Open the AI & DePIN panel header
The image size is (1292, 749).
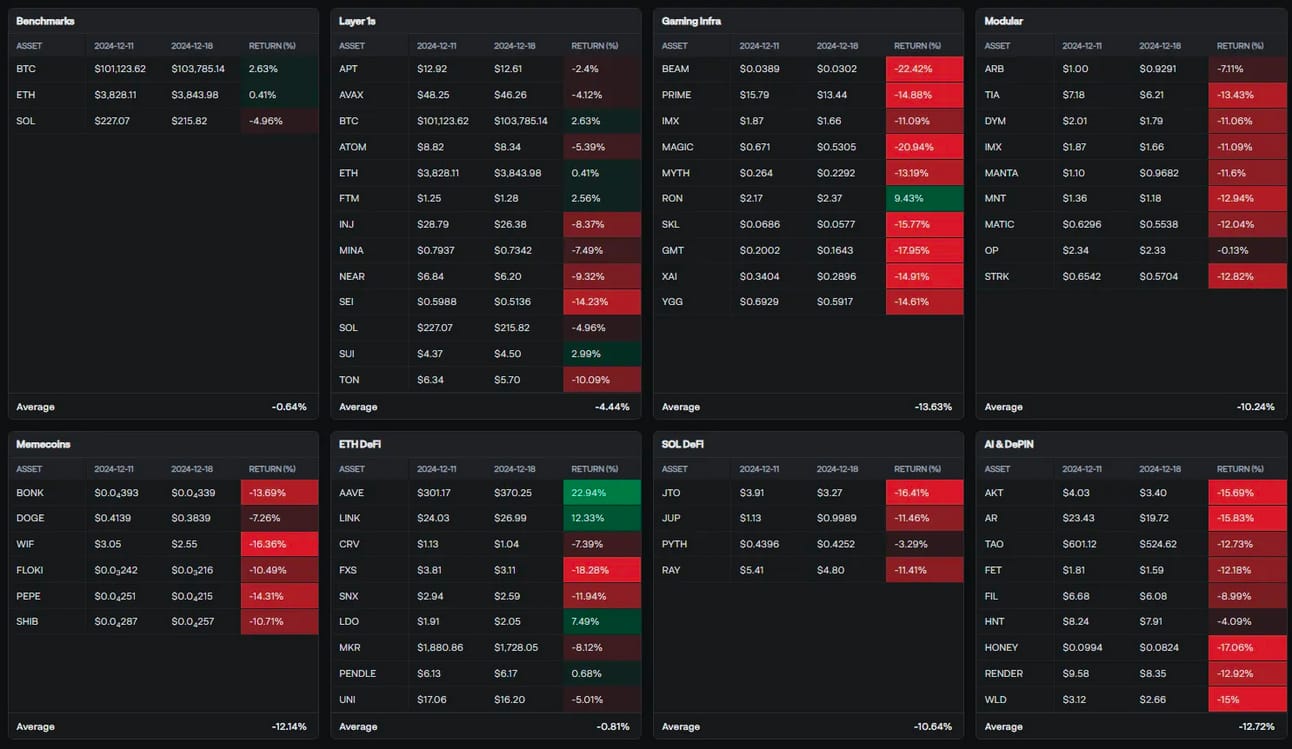point(1011,444)
